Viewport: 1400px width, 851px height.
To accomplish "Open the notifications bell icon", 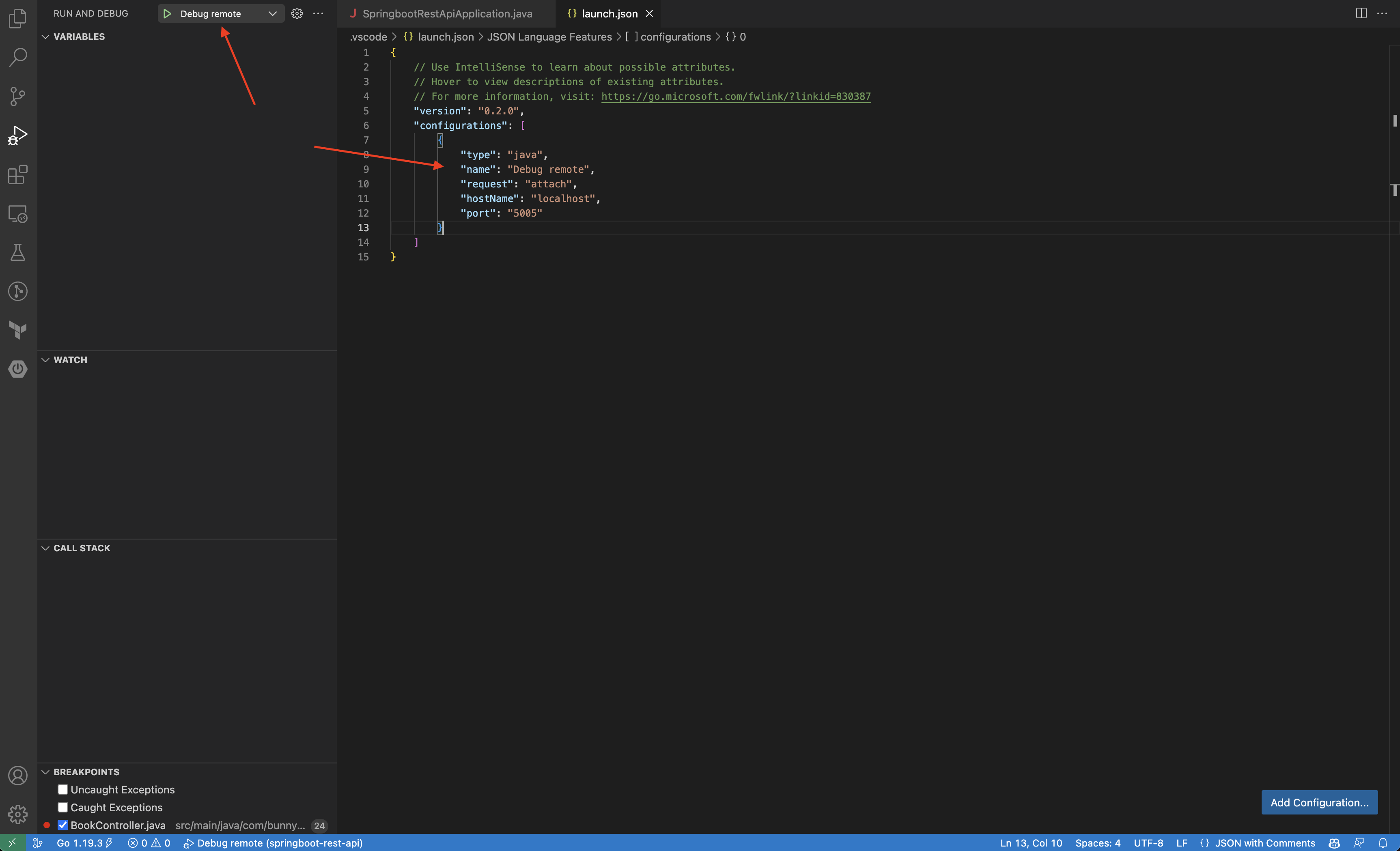I will tap(1383, 842).
